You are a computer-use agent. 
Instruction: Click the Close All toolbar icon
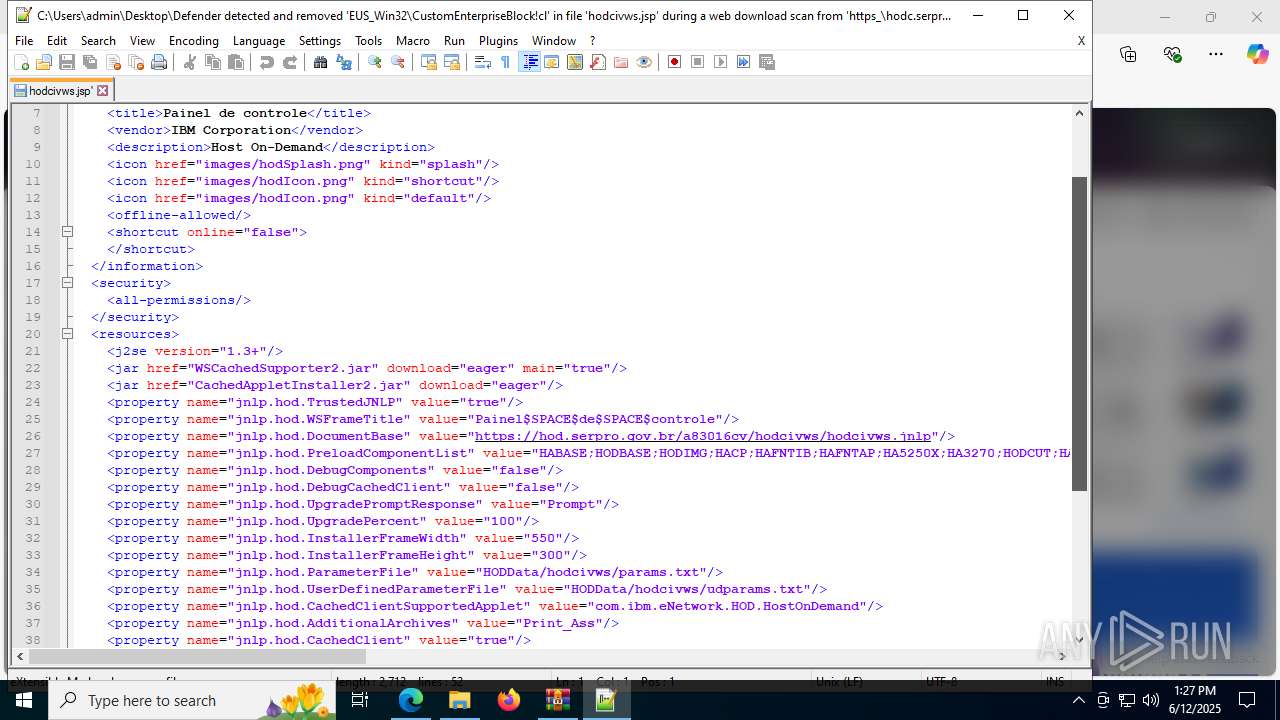coord(135,62)
